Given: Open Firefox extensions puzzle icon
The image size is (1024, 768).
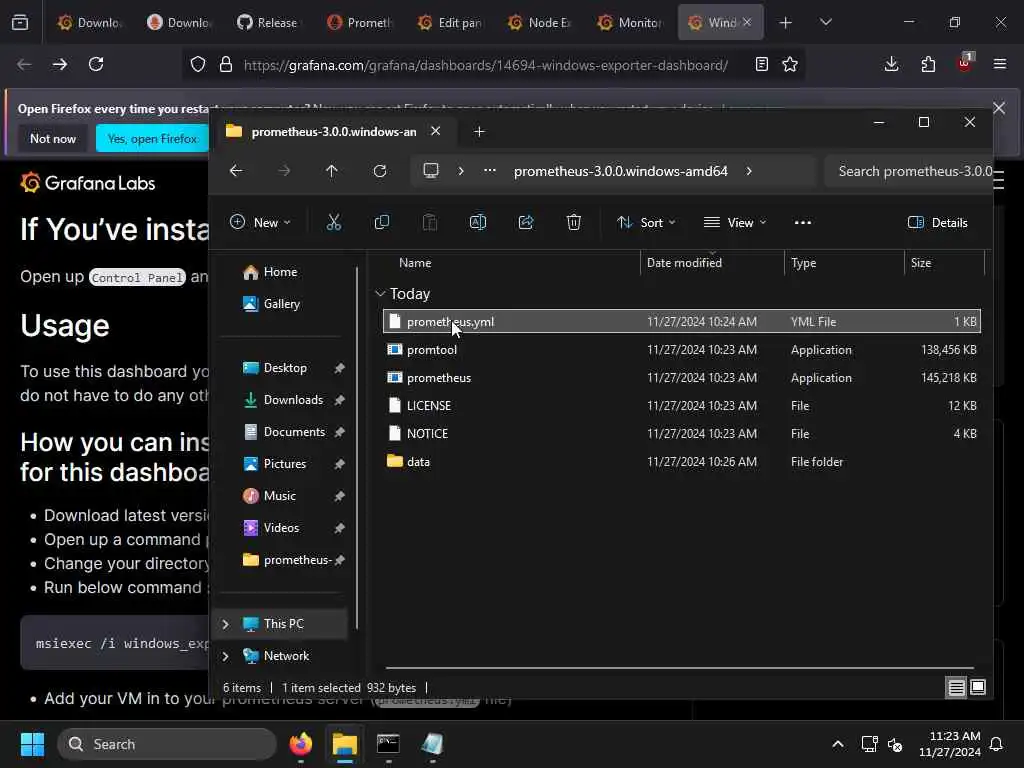Looking at the screenshot, I should pyautogui.click(x=928, y=64).
